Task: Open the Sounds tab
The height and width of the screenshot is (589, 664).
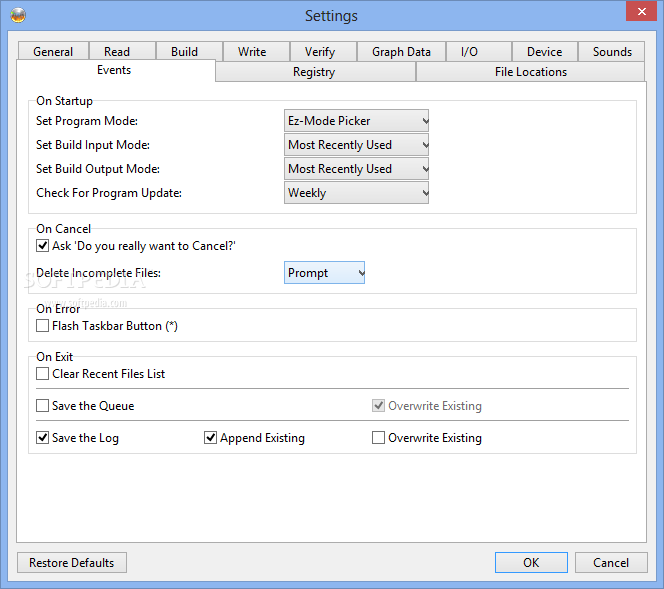Action: (612, 52)
